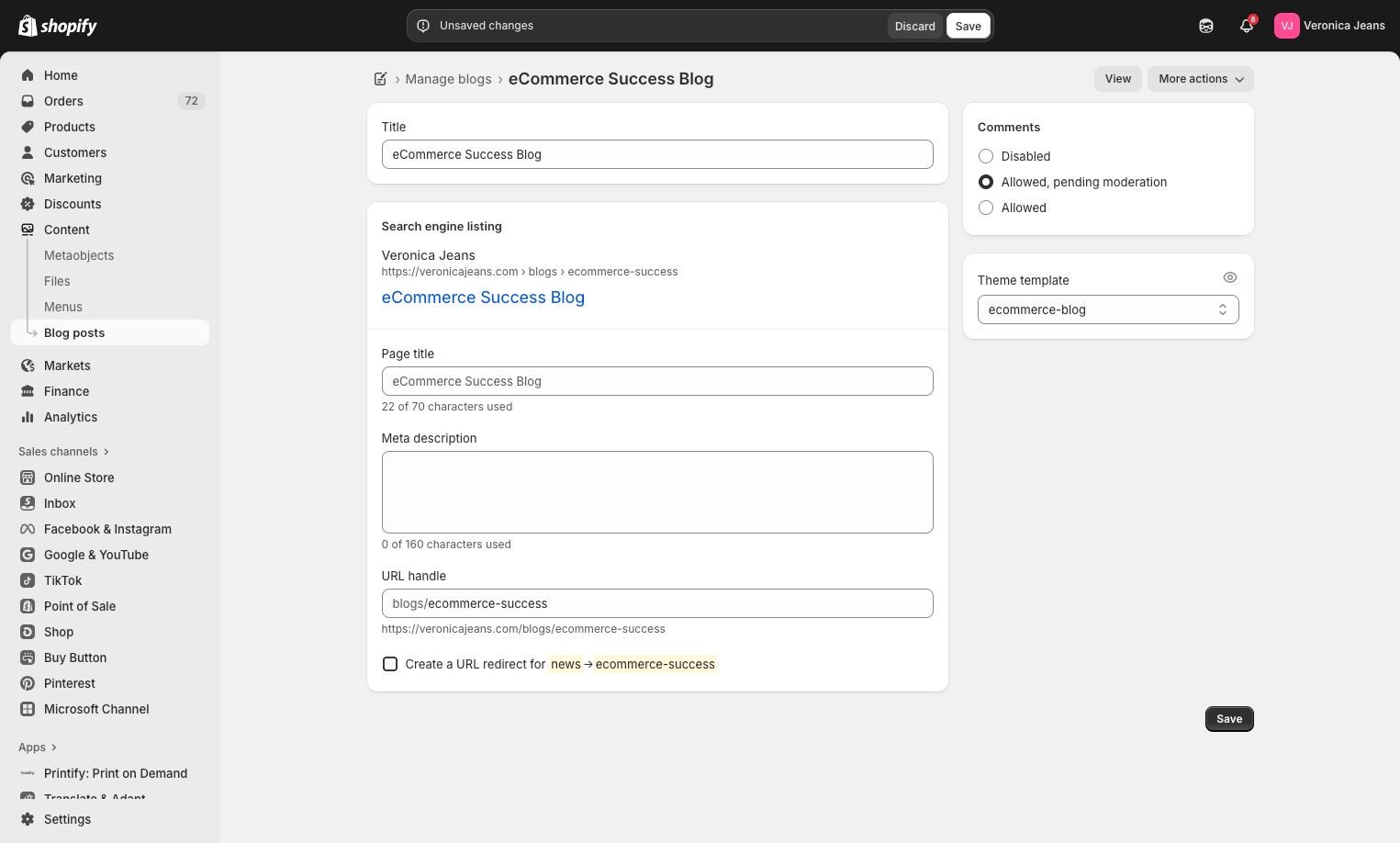Select the Allowed comments radio button
This screenshot has width=1400, height=843.
point(986,208)
